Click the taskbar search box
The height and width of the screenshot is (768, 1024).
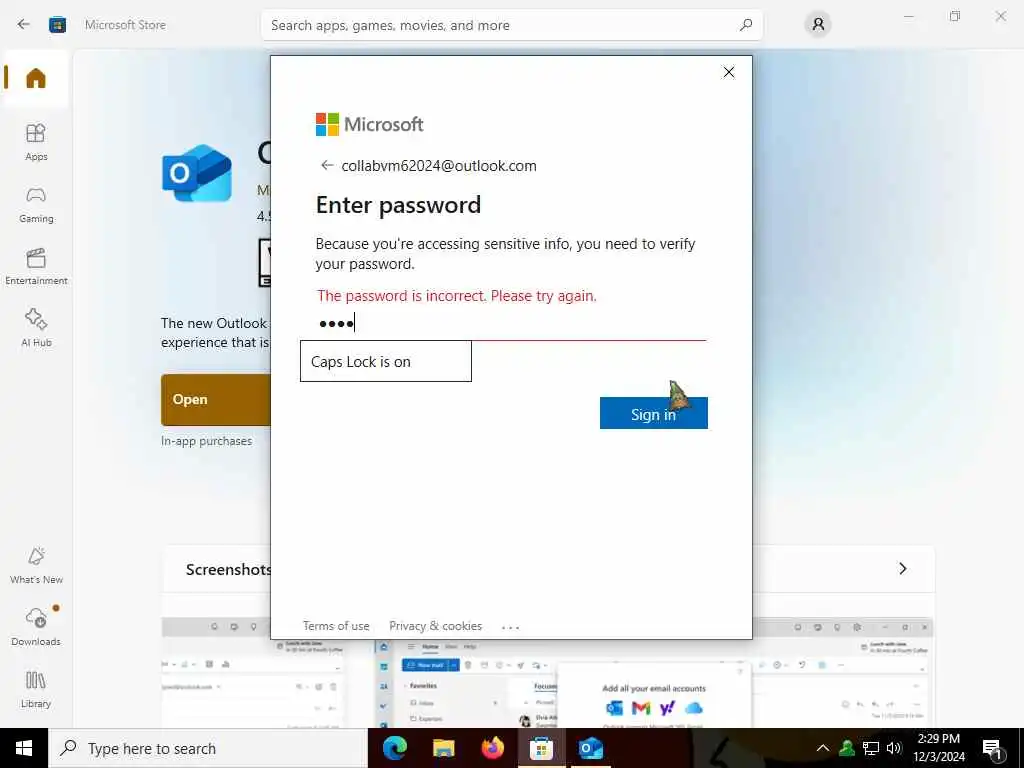coord(208,748)
